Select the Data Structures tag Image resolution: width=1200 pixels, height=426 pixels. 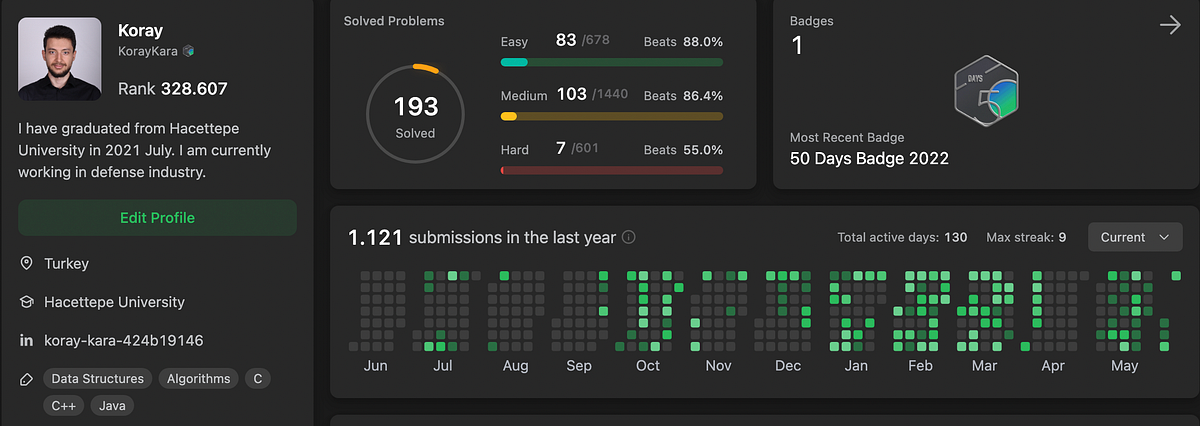click(x=99, y=379)
